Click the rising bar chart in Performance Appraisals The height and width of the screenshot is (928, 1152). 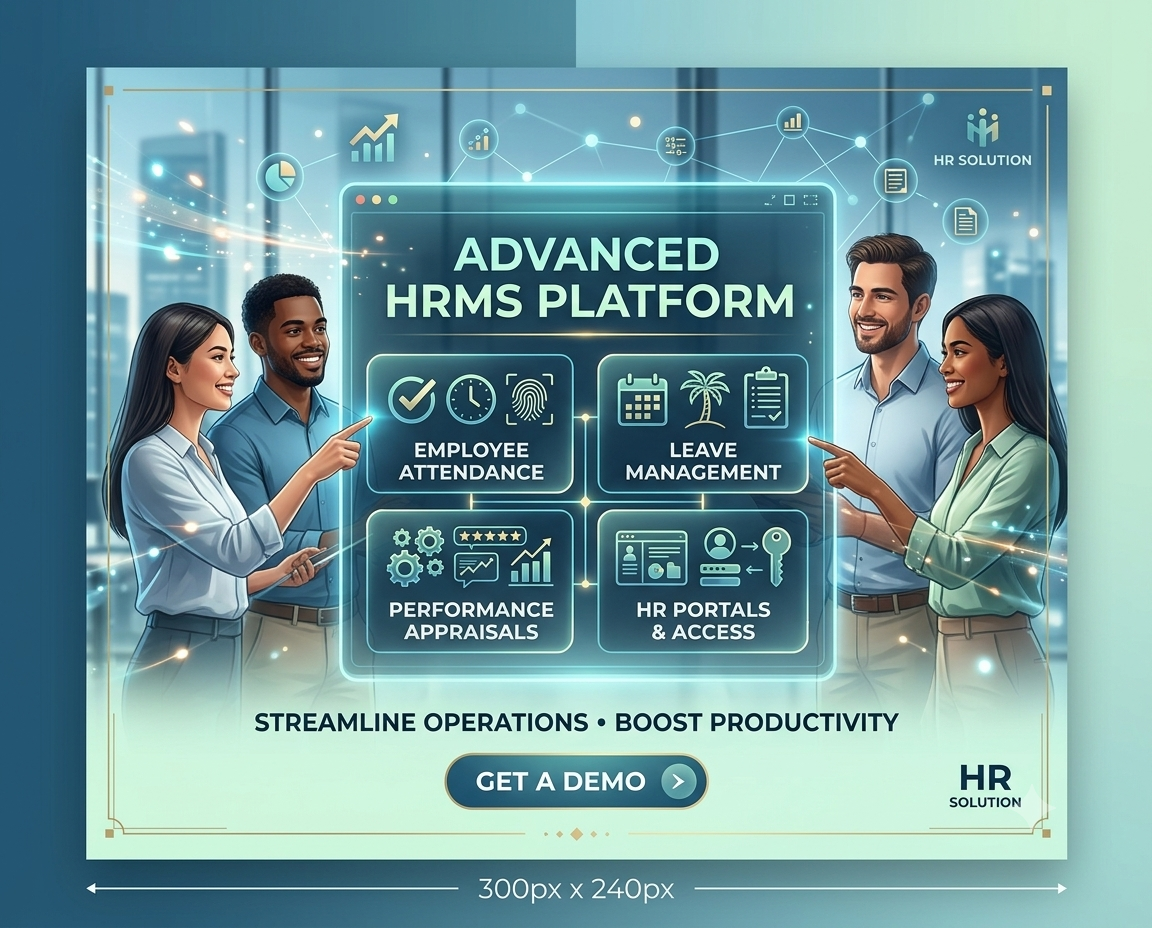[531, 561]
